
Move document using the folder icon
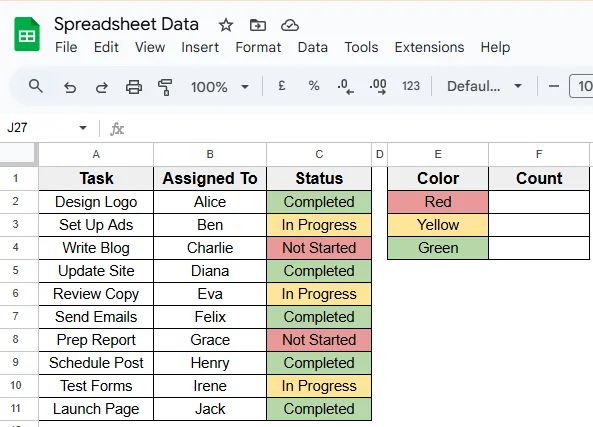tap(258, 25)
